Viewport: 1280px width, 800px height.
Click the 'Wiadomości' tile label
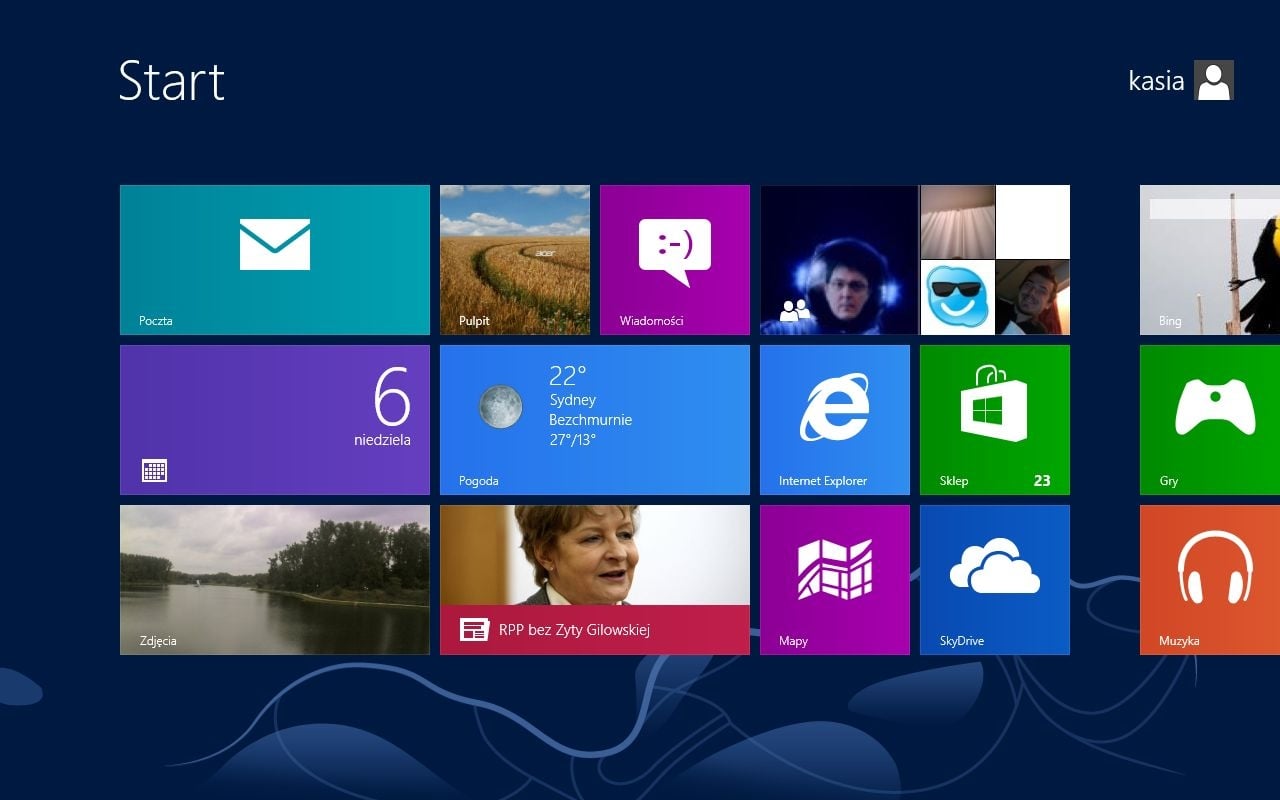click(x=651, y=321)
